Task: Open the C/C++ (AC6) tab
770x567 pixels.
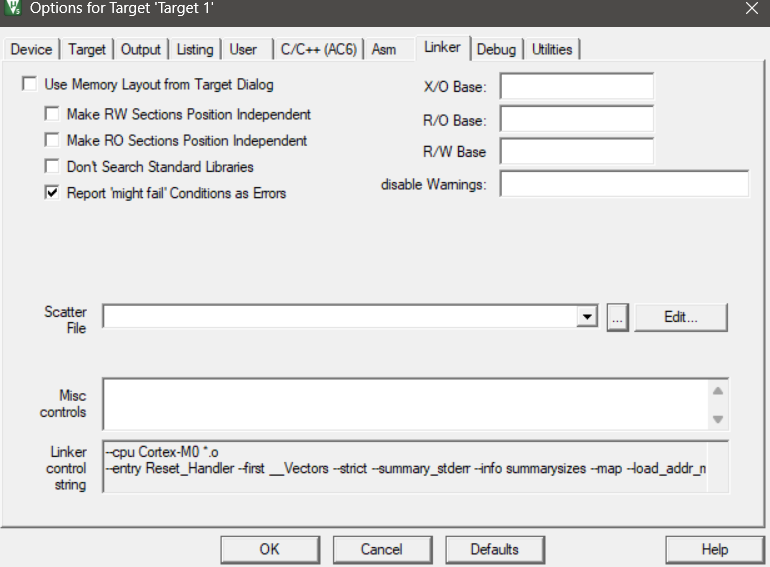Action: tap(318, 49)
